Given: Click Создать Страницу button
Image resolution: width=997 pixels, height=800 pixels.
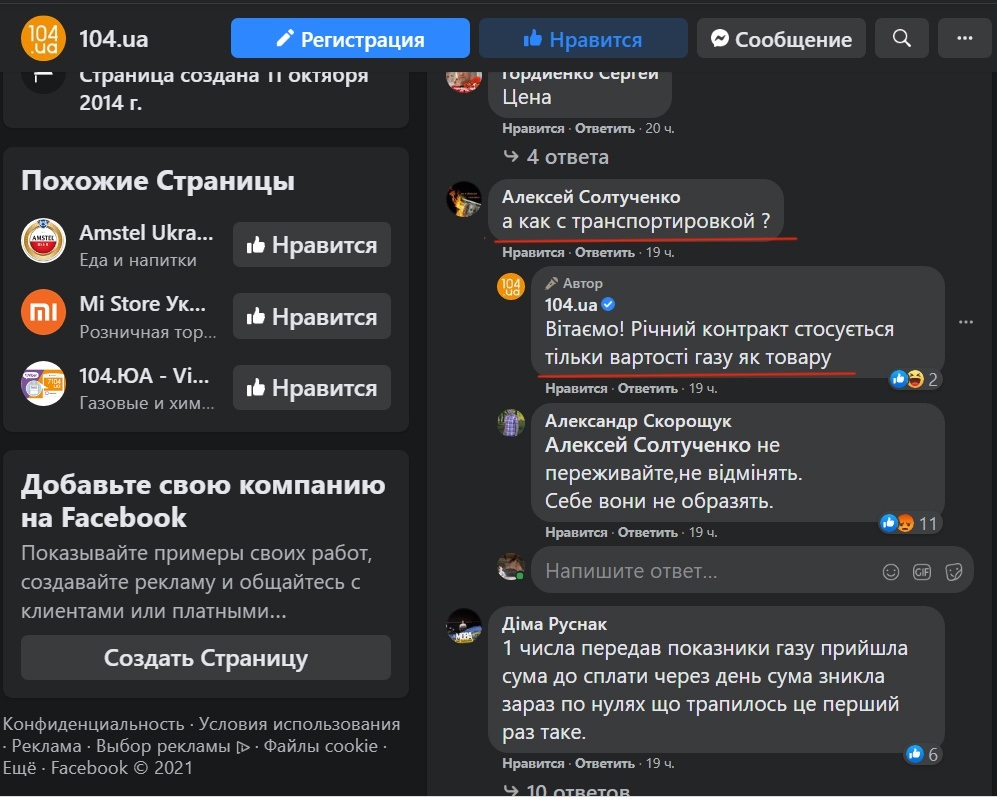Looking at the screenshot, I should click(x=206, y=658).
